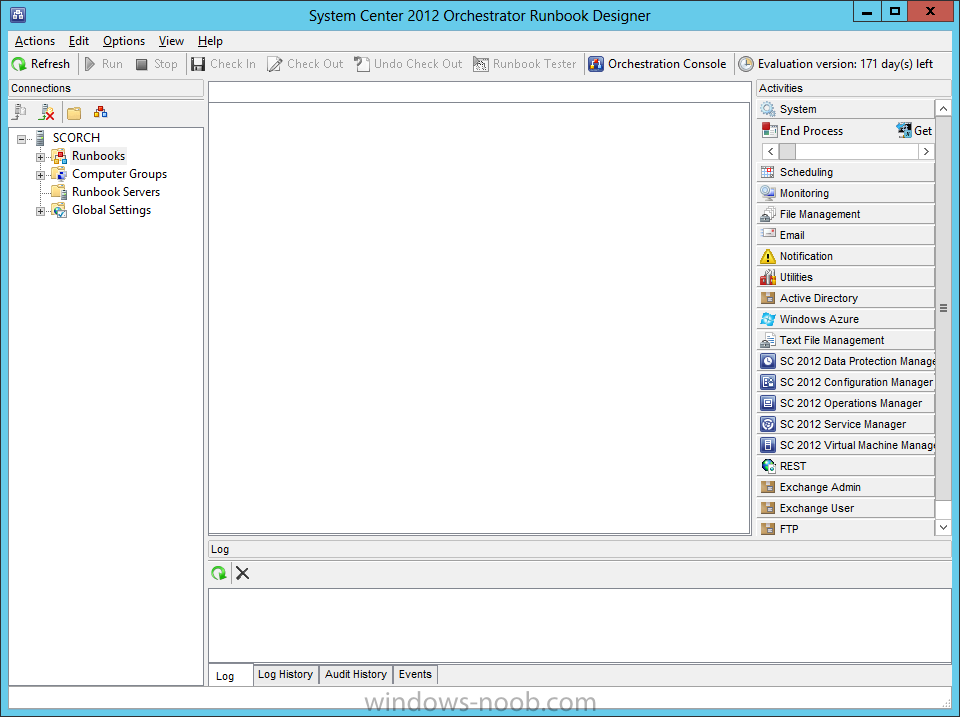Image resolution: width=960 pixels, height=717 pixels.
Task: Launch the Orchestration Console
Action: 657,64
